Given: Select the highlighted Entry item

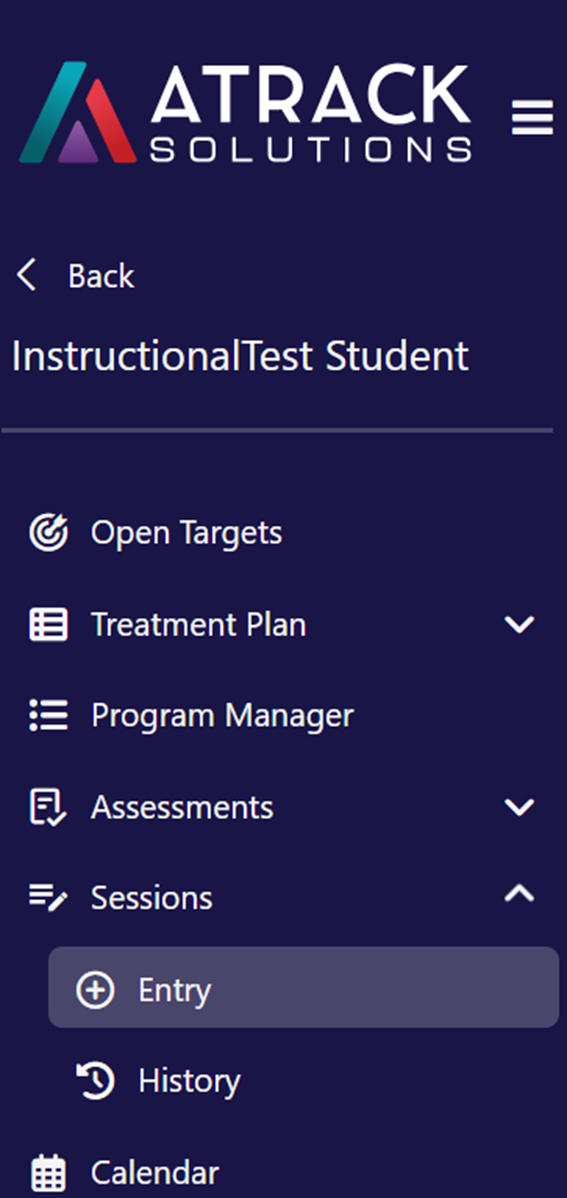Looking at the screenshot, I should (x=303, y=987).
